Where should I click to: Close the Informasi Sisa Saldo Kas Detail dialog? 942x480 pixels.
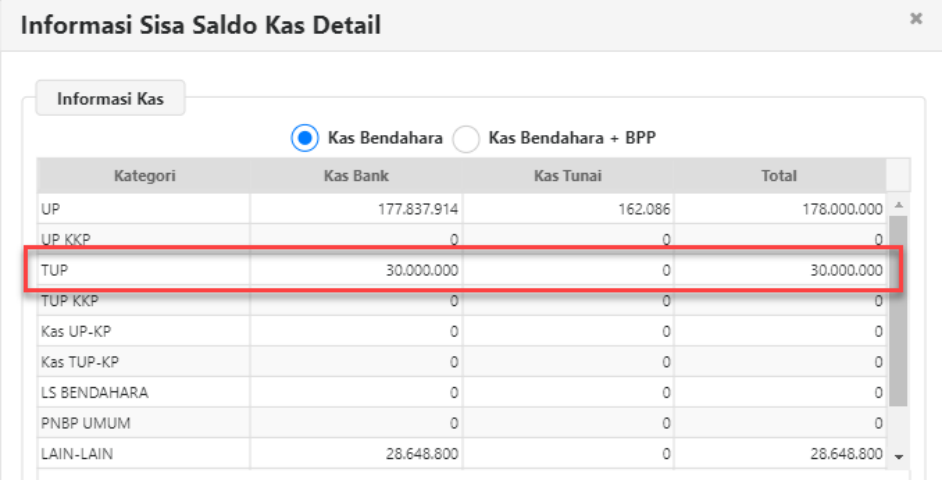point(915,19)
